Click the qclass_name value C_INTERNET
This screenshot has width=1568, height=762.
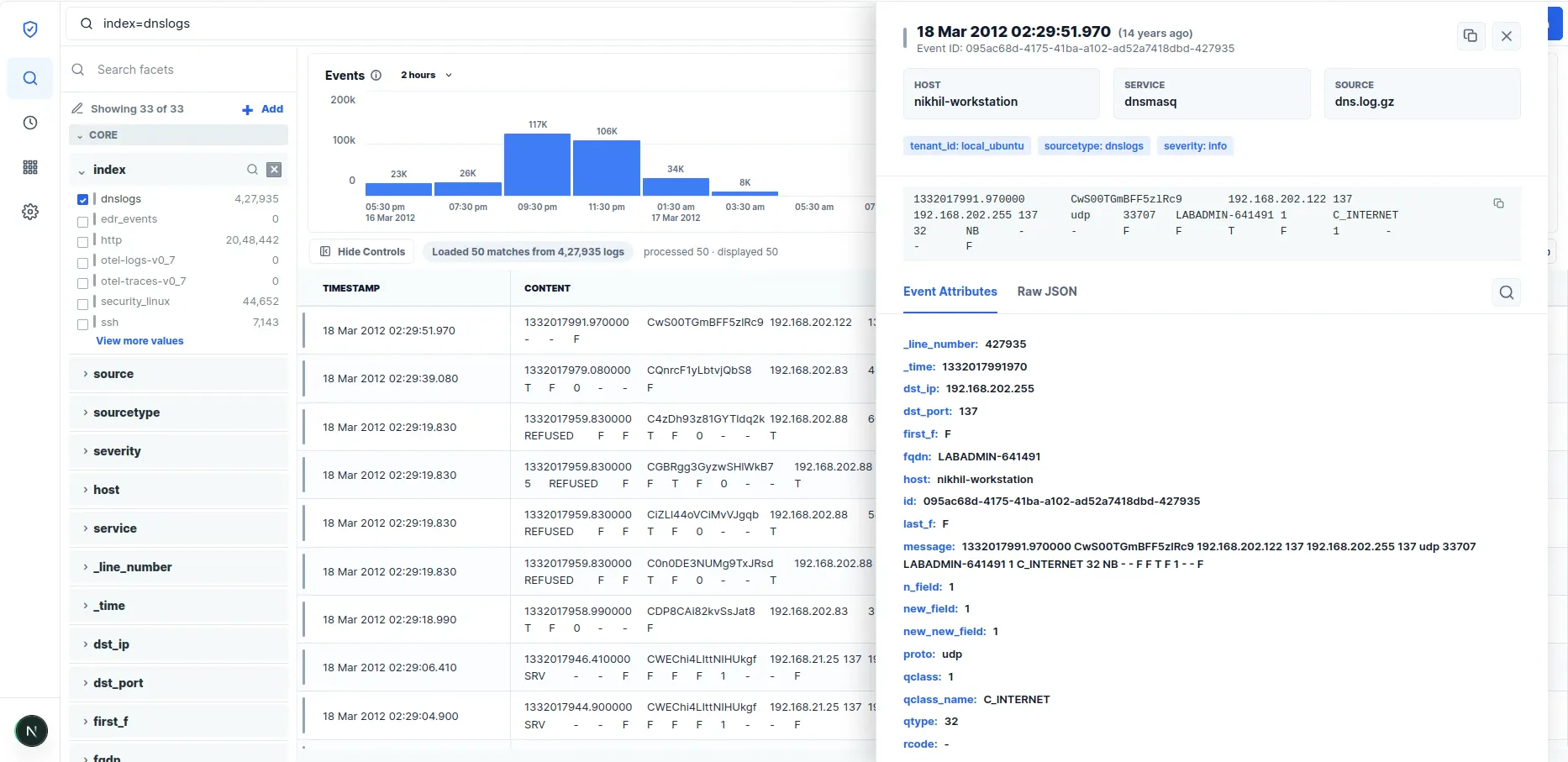pos(1017,700)
